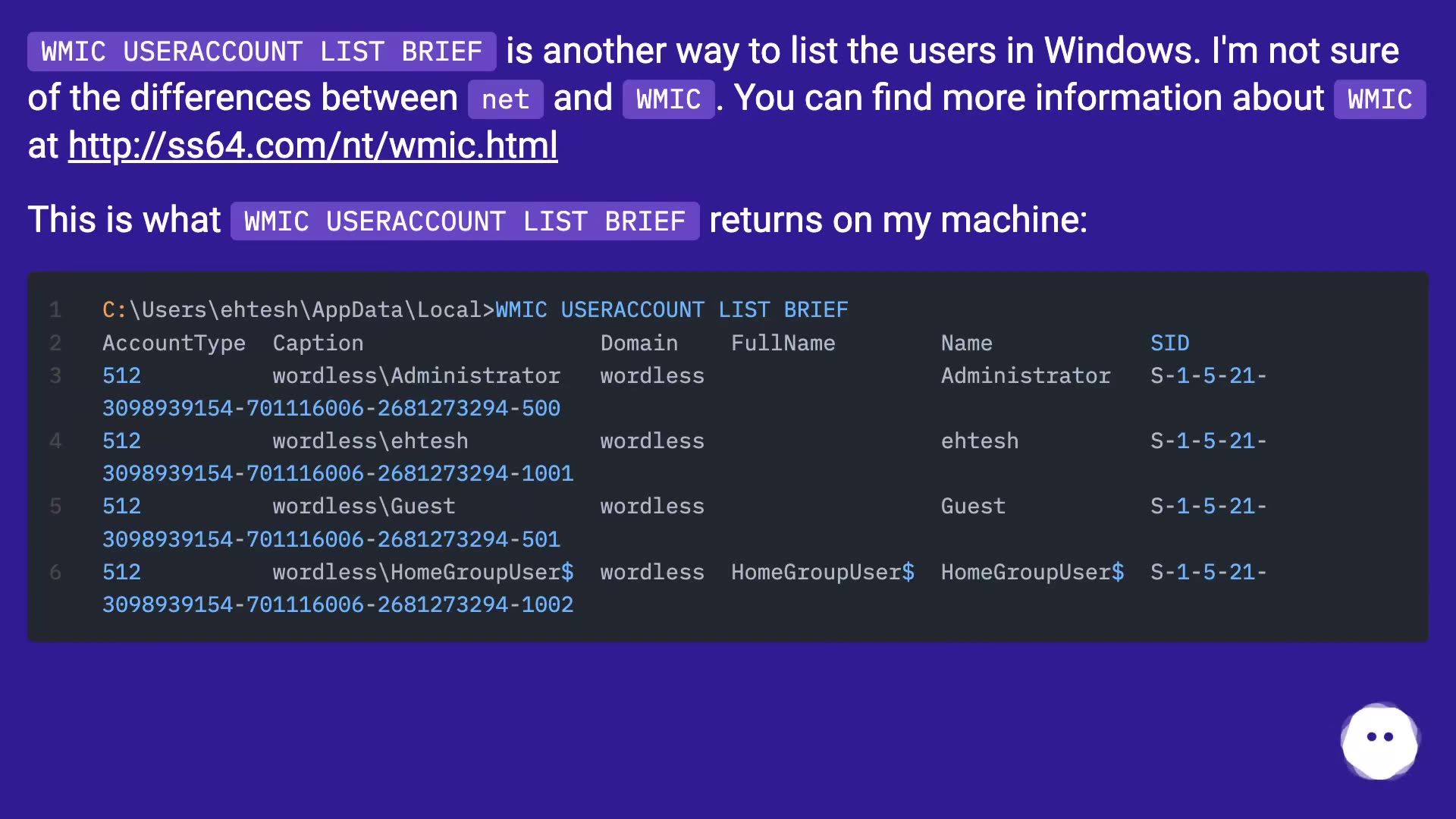Image resolution: width=1456 pixels, height=819 pixels.
Task: Click the mascot logo in the bottom corner
Action: click(x=1379, y=742)
